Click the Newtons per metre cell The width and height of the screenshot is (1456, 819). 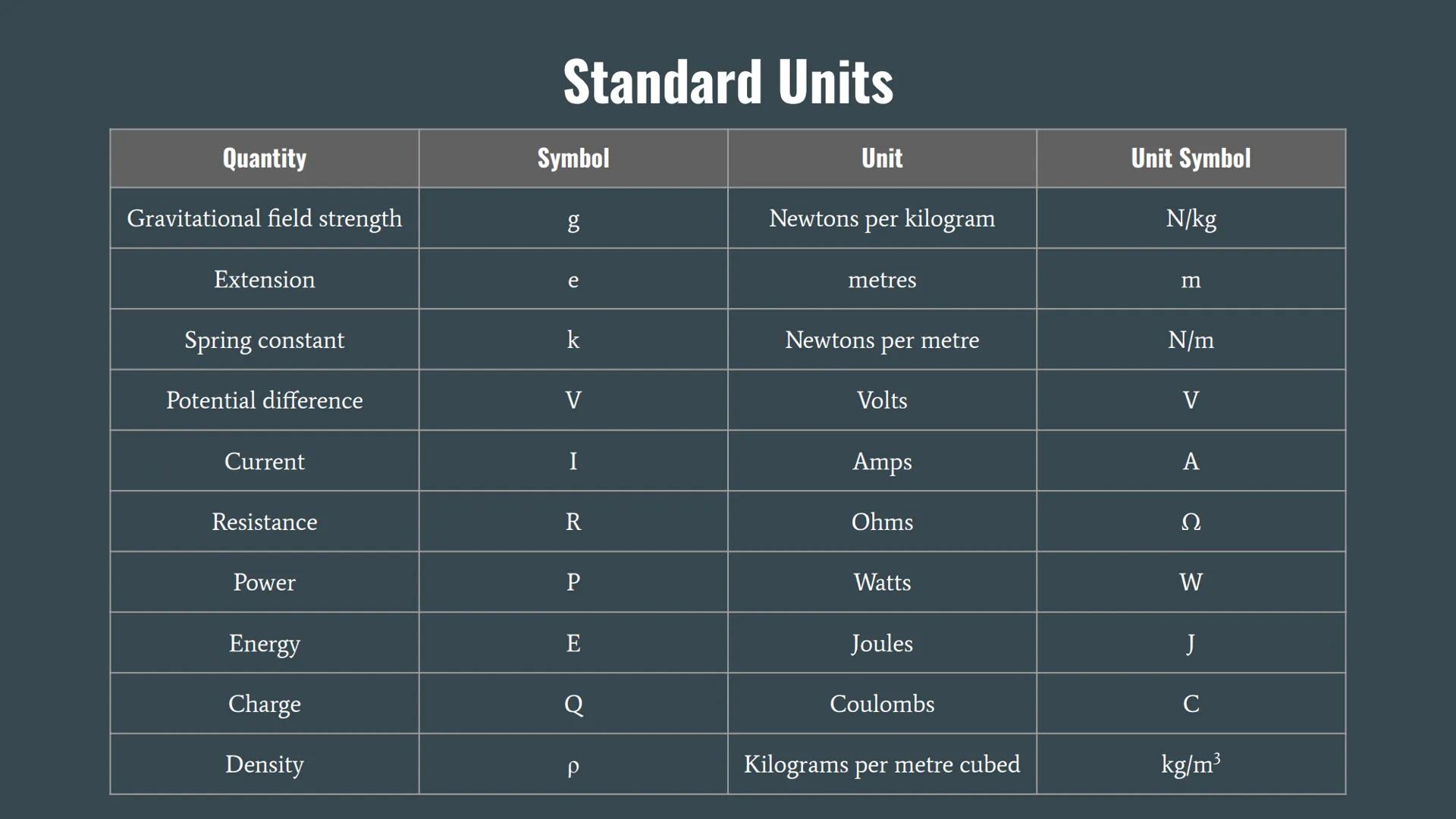(882, 340)
